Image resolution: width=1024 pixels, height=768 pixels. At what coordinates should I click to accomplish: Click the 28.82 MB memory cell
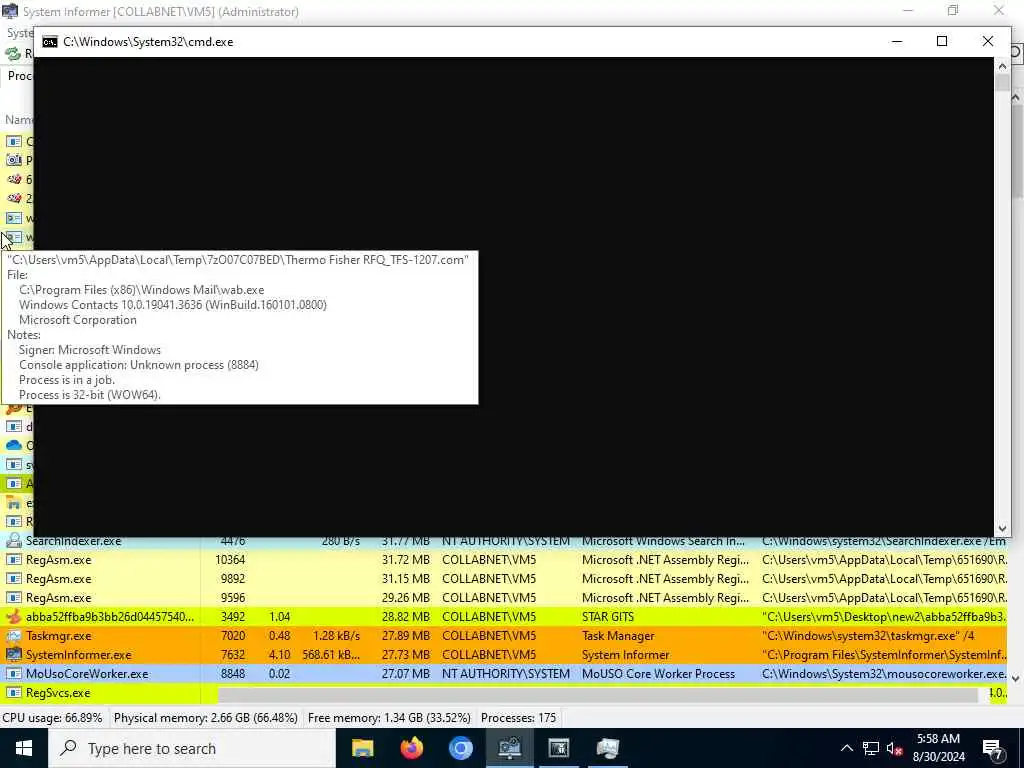click(406, 616)
